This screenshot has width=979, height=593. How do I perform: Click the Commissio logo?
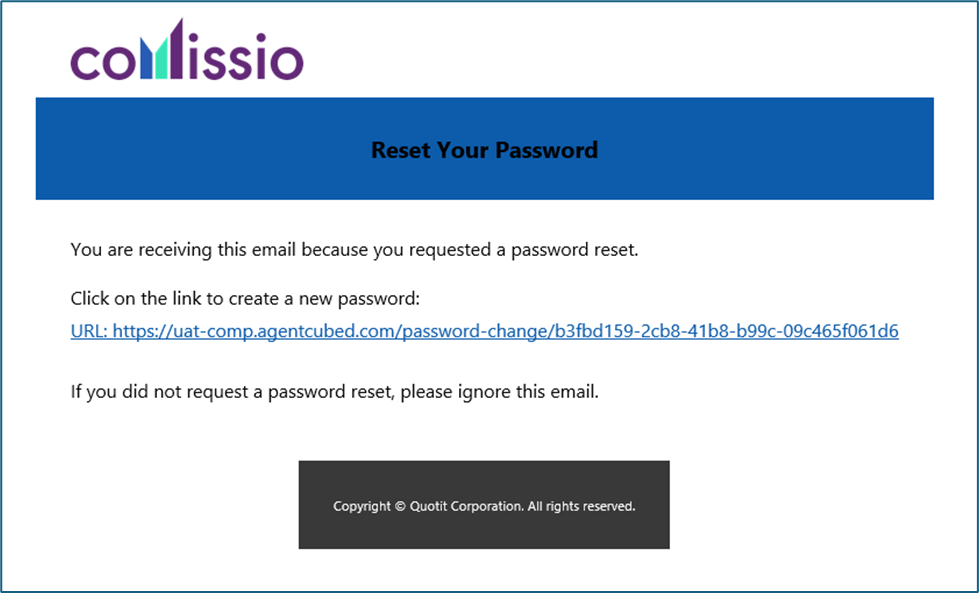click(x=187, y=50)
